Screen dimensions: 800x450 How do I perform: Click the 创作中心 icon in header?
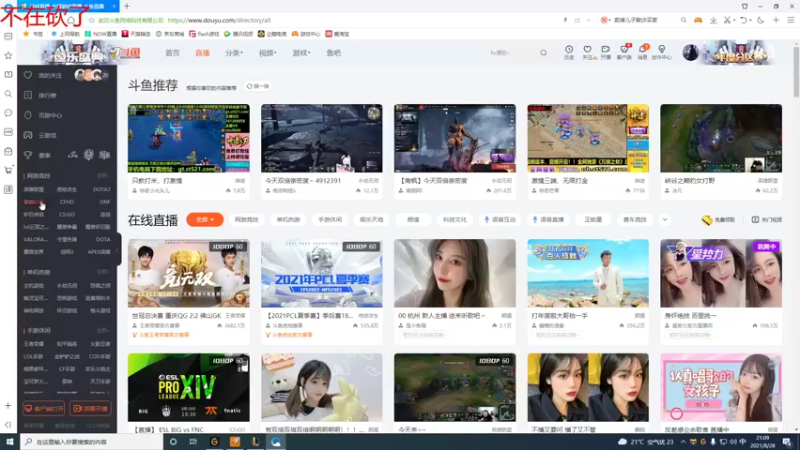tap(662, 52)
